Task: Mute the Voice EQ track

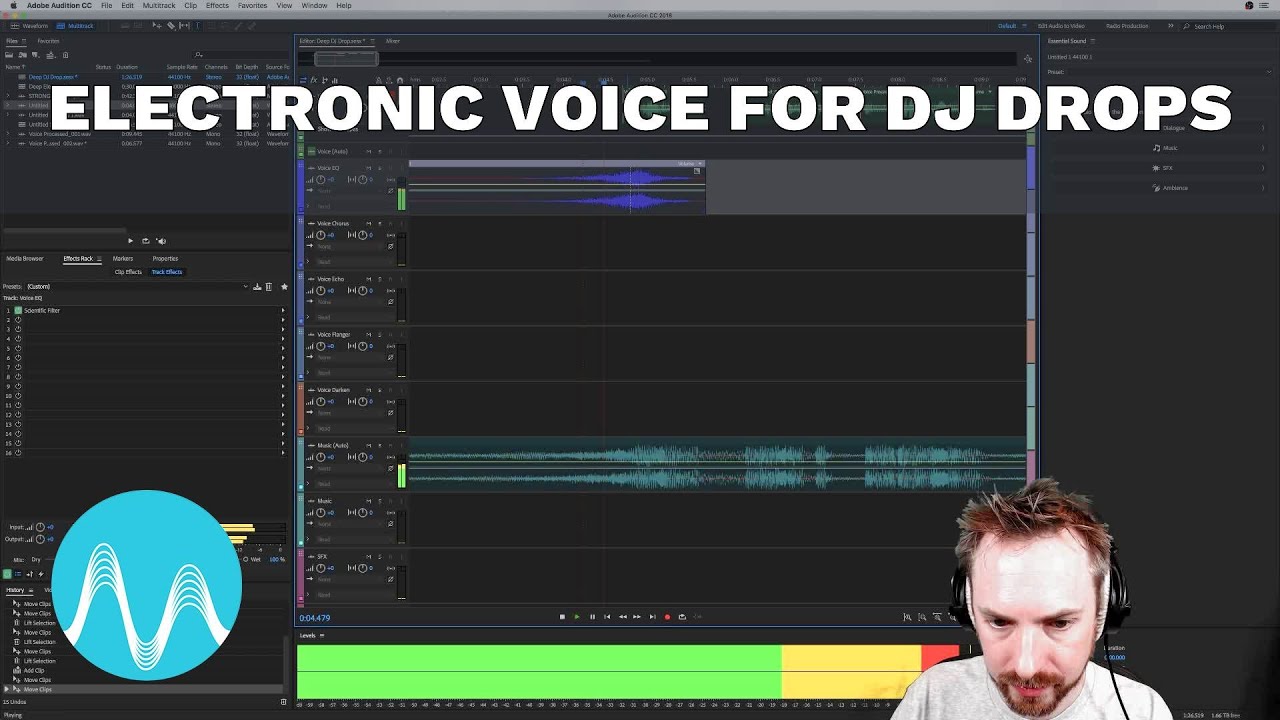Action: click(368, 168)
